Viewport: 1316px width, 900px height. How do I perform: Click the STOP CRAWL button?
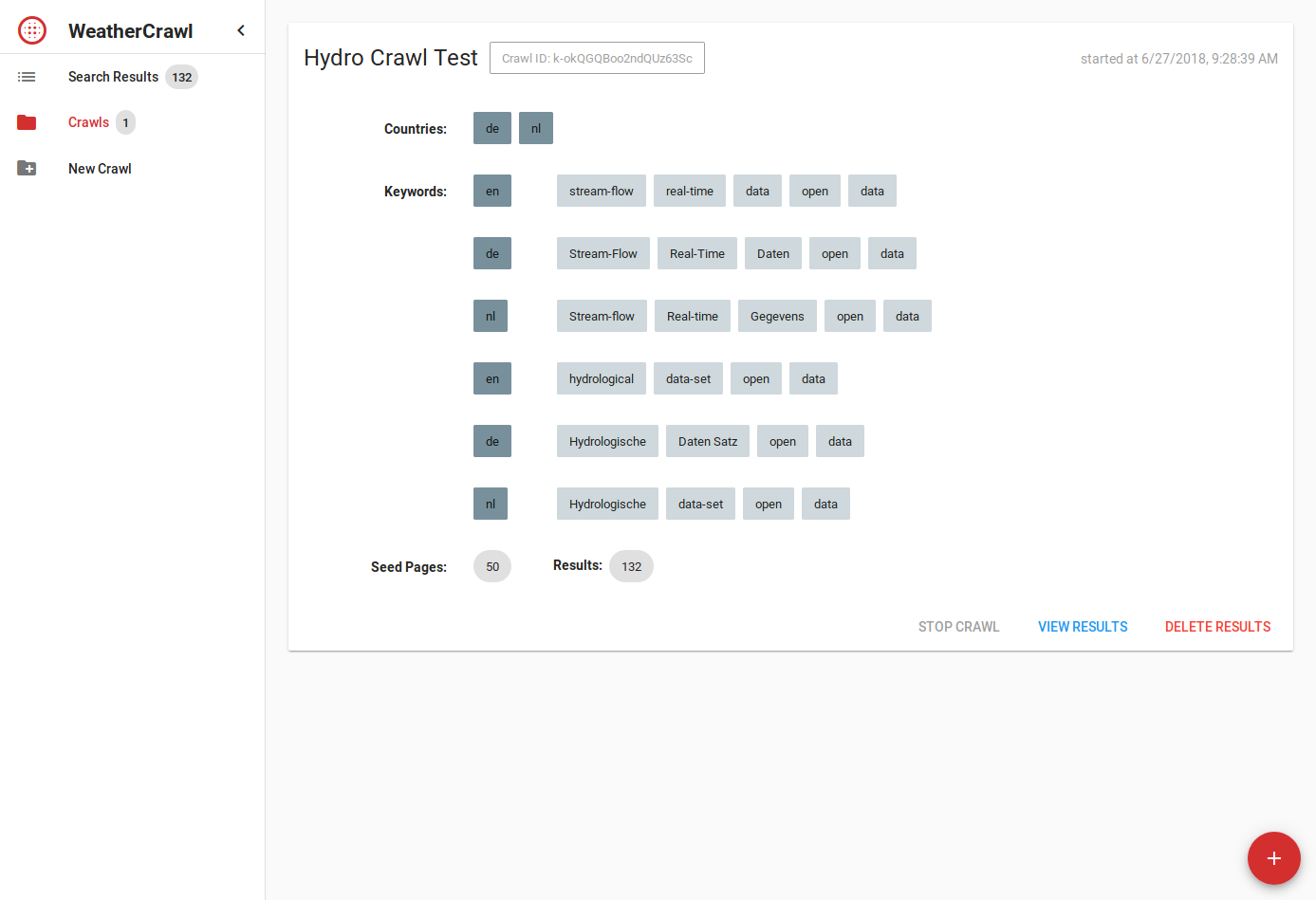959,627
